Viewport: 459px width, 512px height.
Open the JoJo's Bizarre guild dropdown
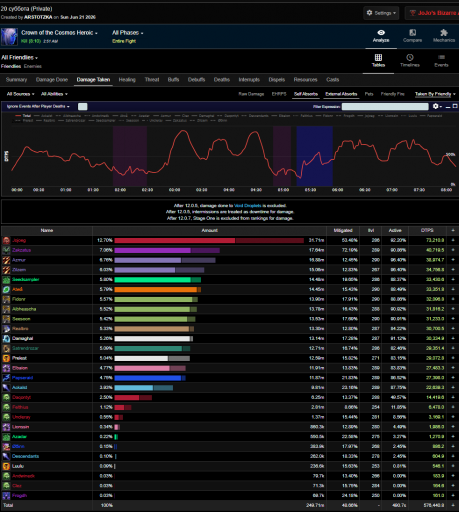coord(432,13)
